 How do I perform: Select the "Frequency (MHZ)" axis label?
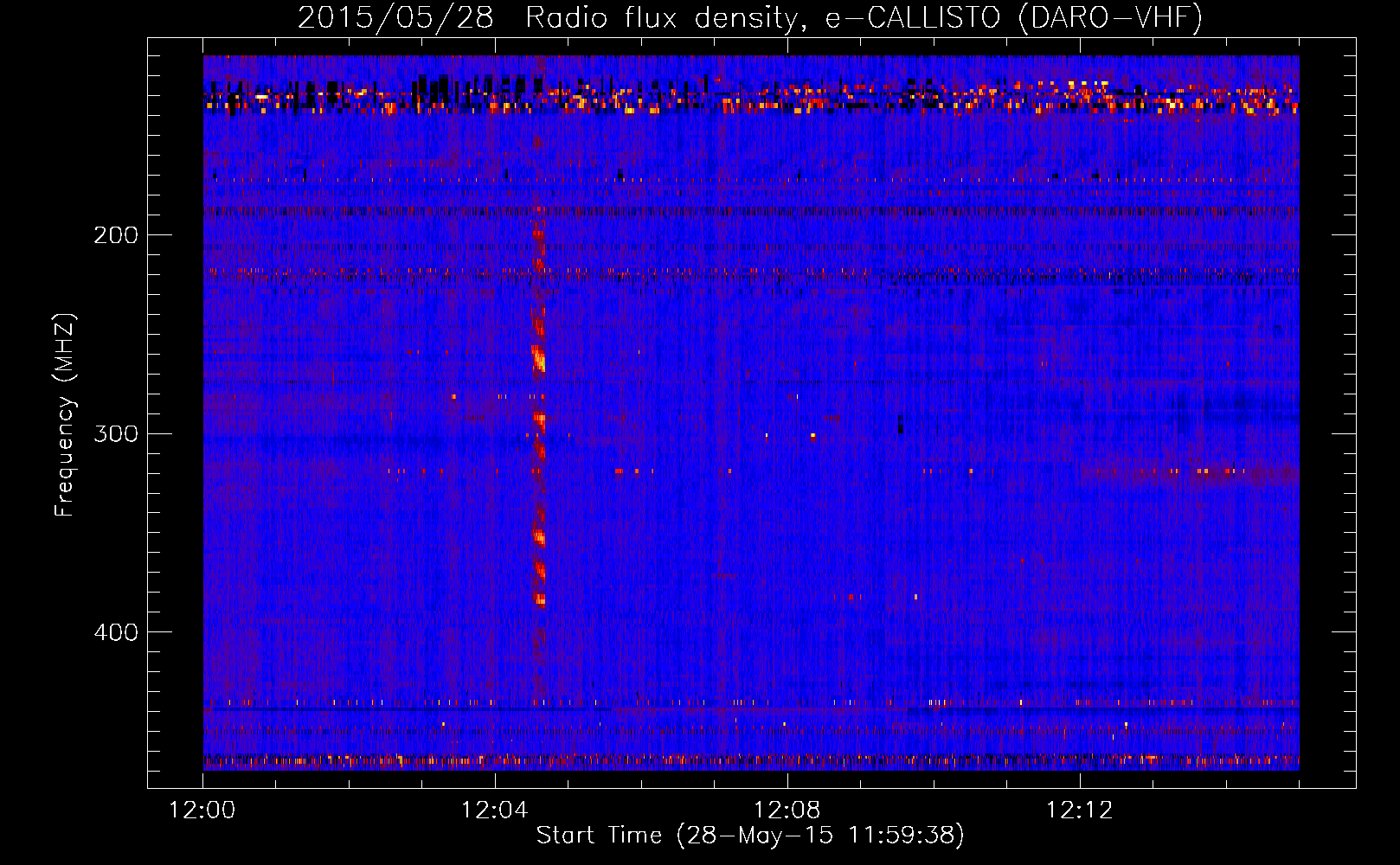pos(65,414)
